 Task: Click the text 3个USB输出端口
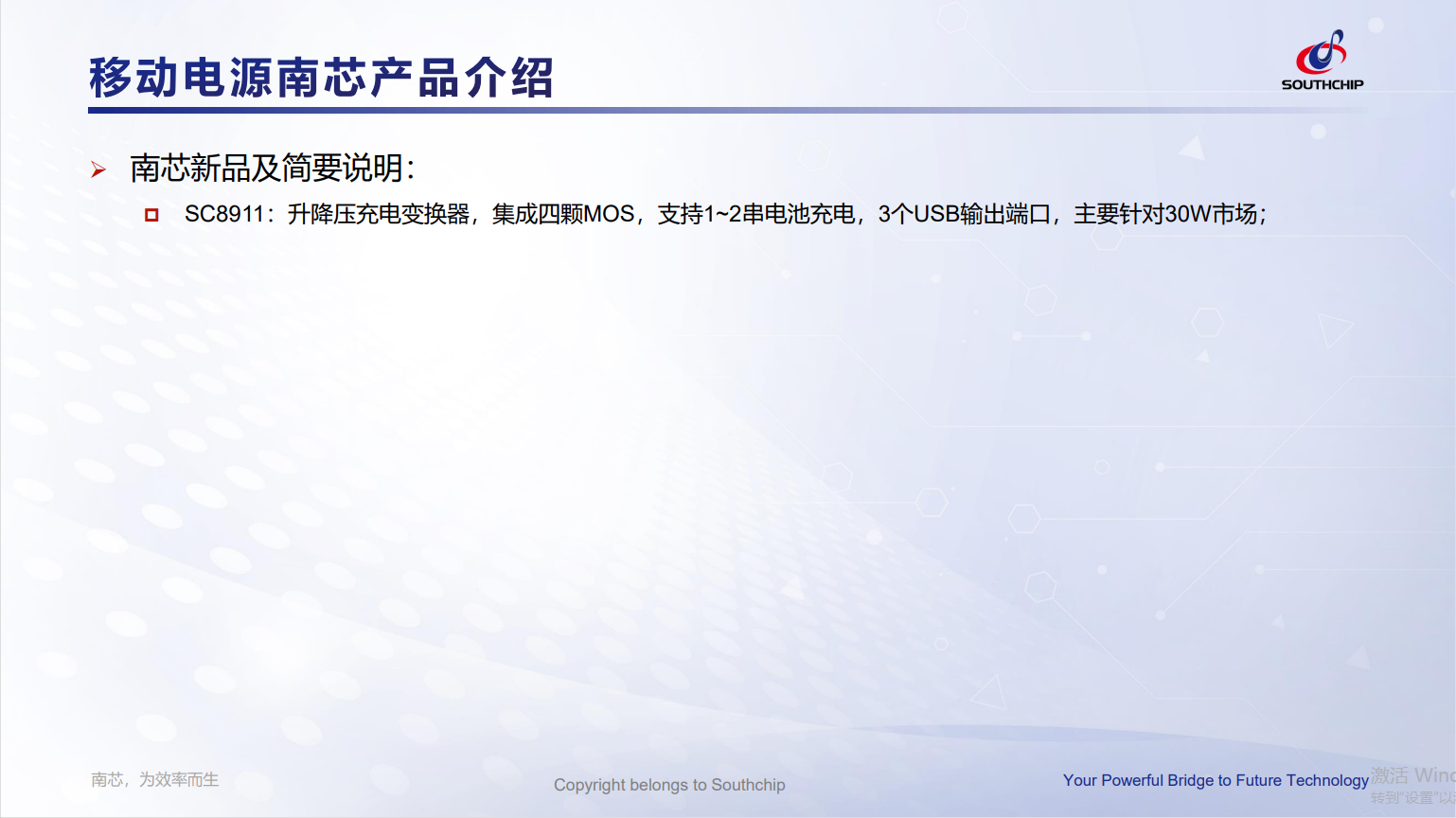(964, 214)
